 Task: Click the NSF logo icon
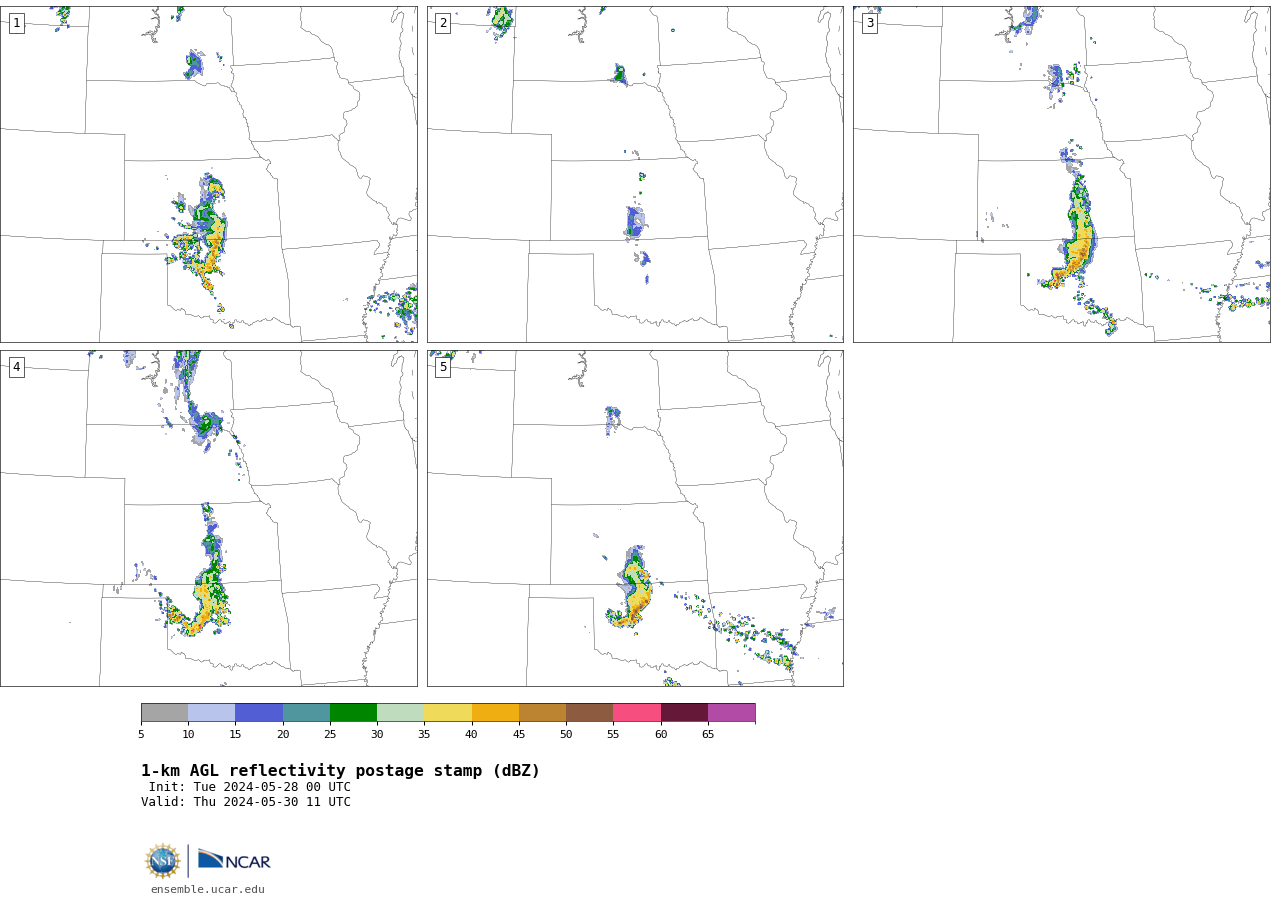pos(163,861)
